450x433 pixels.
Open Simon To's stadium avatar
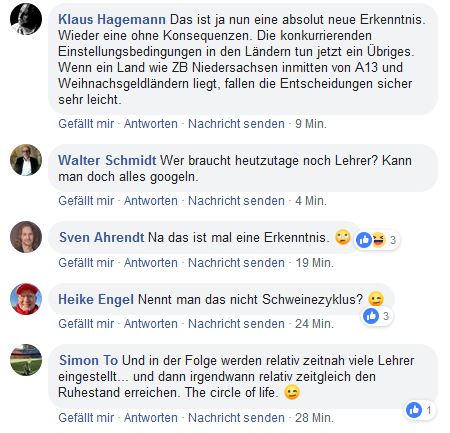[x=26, y=360]
